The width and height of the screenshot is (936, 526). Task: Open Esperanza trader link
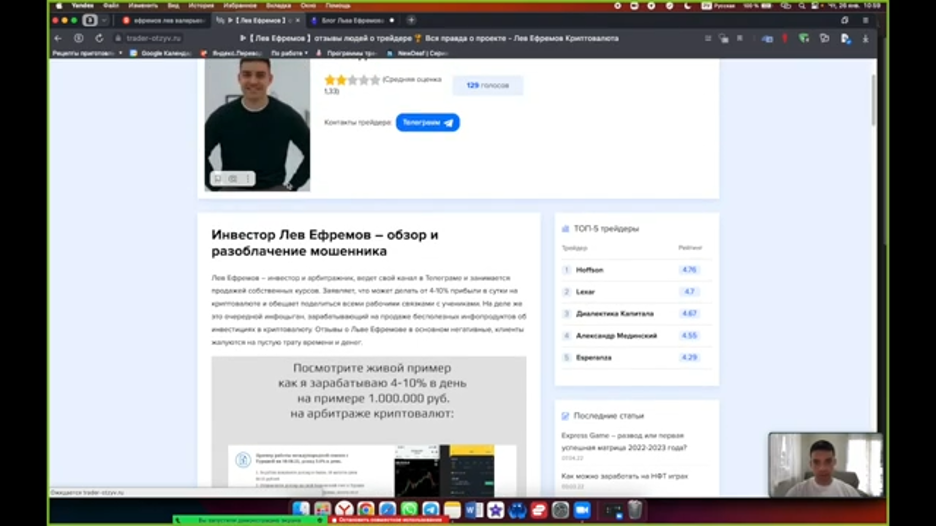pyautogui.click(x=593, y=358)
